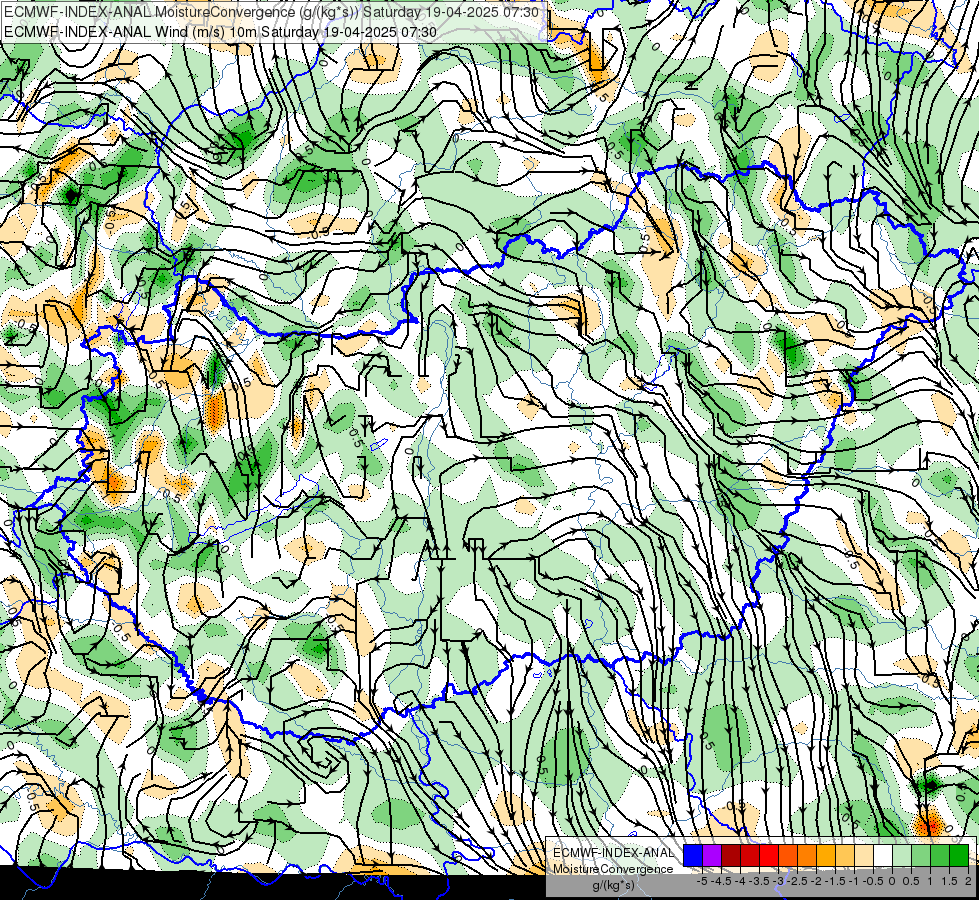Select the pale green 0 to 0.5 swatch
Viewport: 979px width, 900px height.
[x=902, y=856]
